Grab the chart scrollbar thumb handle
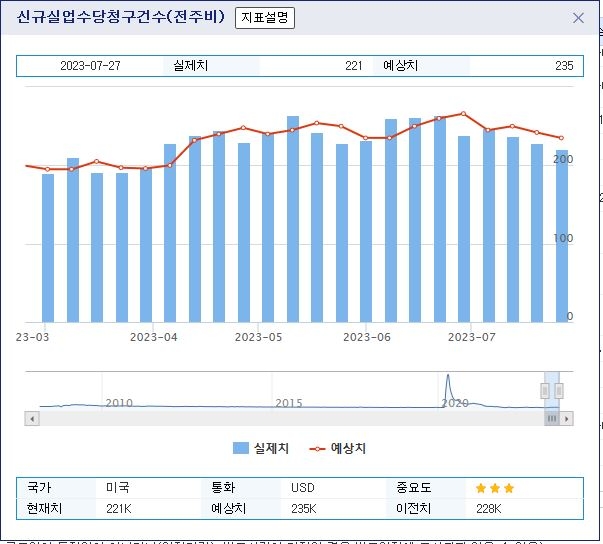Viewport: 603px width, 544px height. click(x=551, y=419)
